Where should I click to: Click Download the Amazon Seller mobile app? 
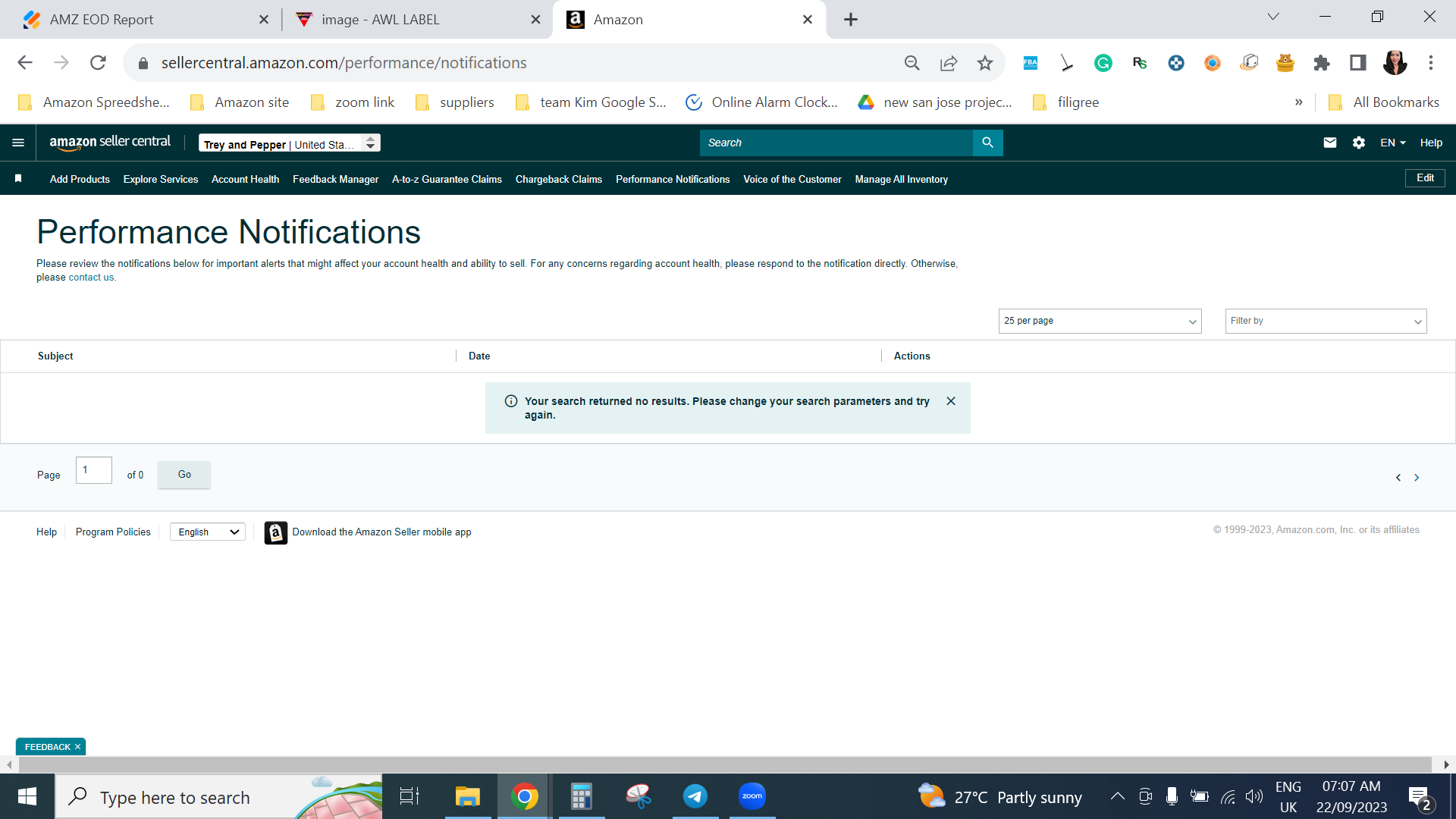click(x=381, y=532)
